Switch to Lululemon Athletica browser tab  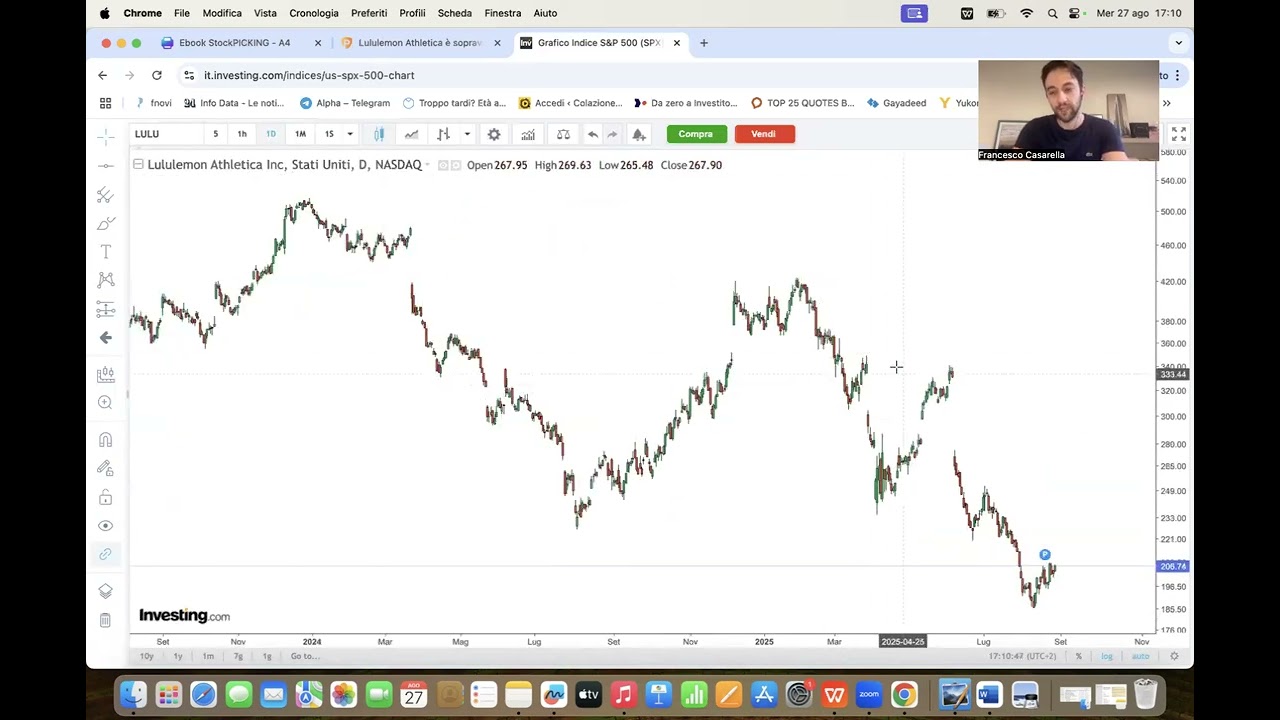pos(420,43)
